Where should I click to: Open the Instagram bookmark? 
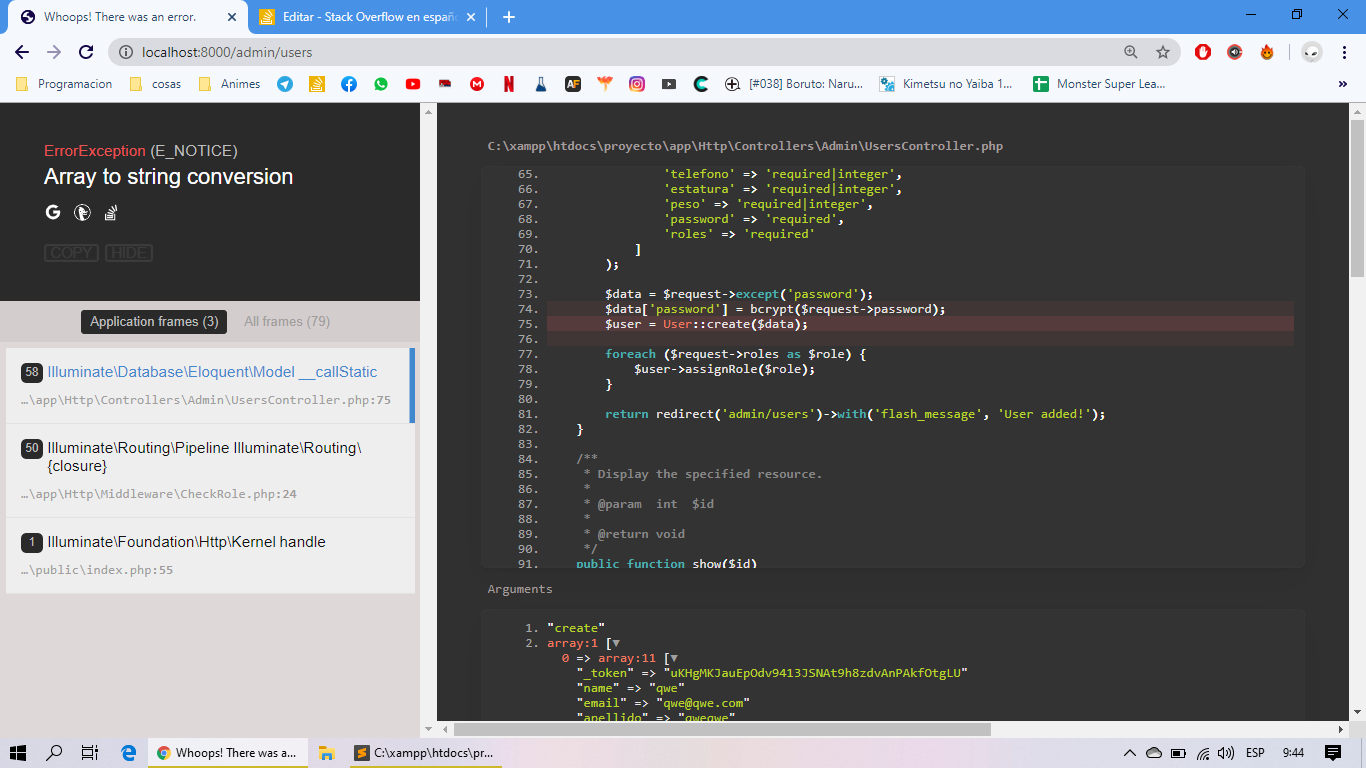(637, 84)
